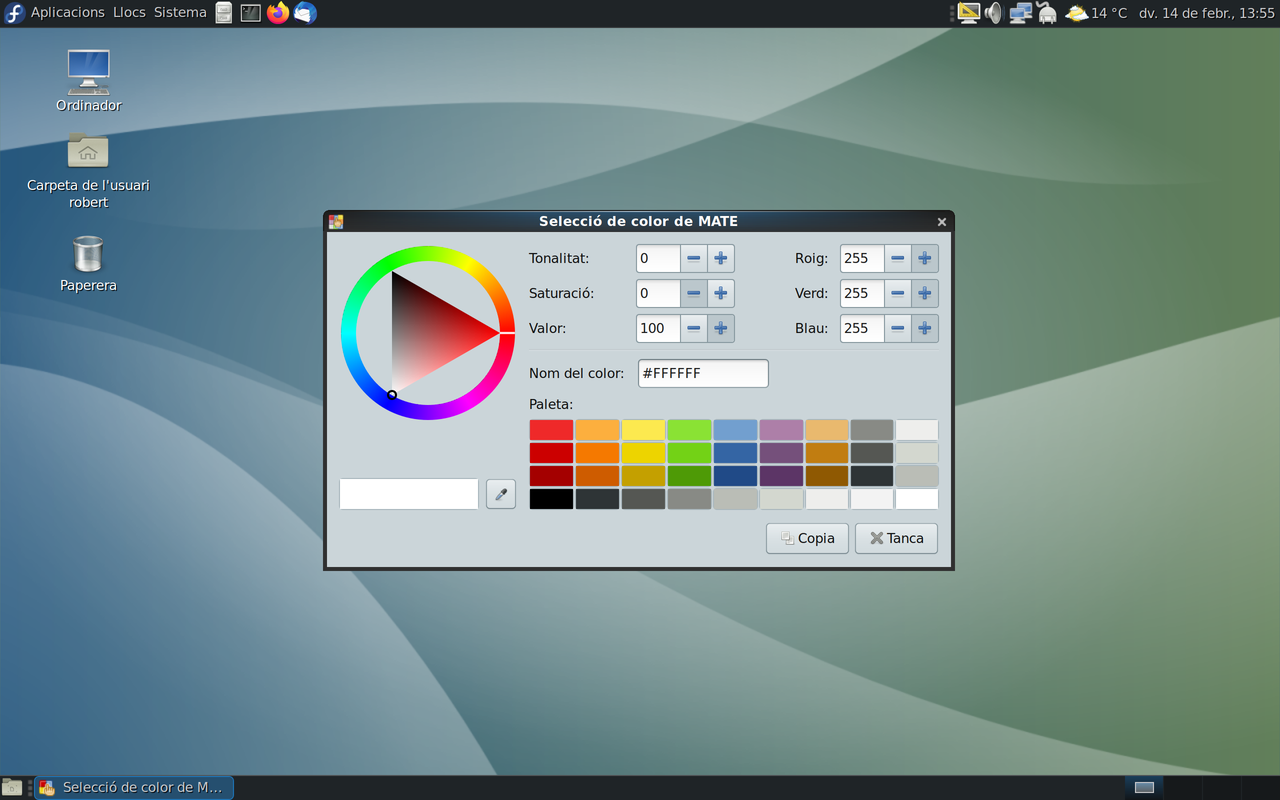
Task: Click the network connection tray icon
Action: pyautogui.click(x=1020, y=13)
